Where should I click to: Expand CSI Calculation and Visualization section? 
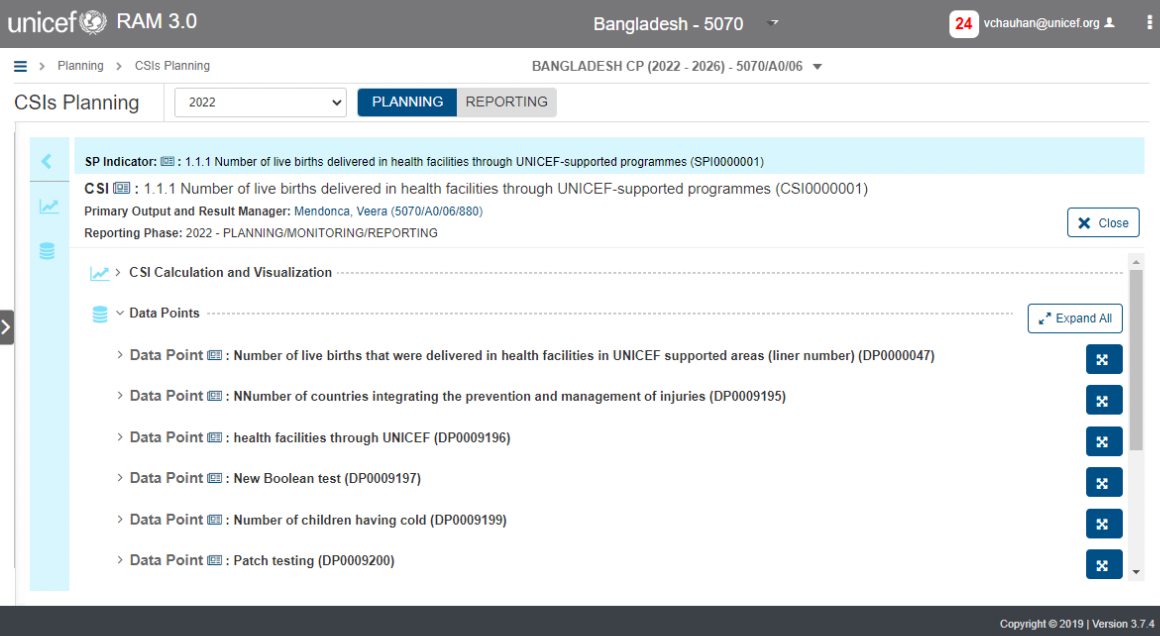tap(118, 272)
